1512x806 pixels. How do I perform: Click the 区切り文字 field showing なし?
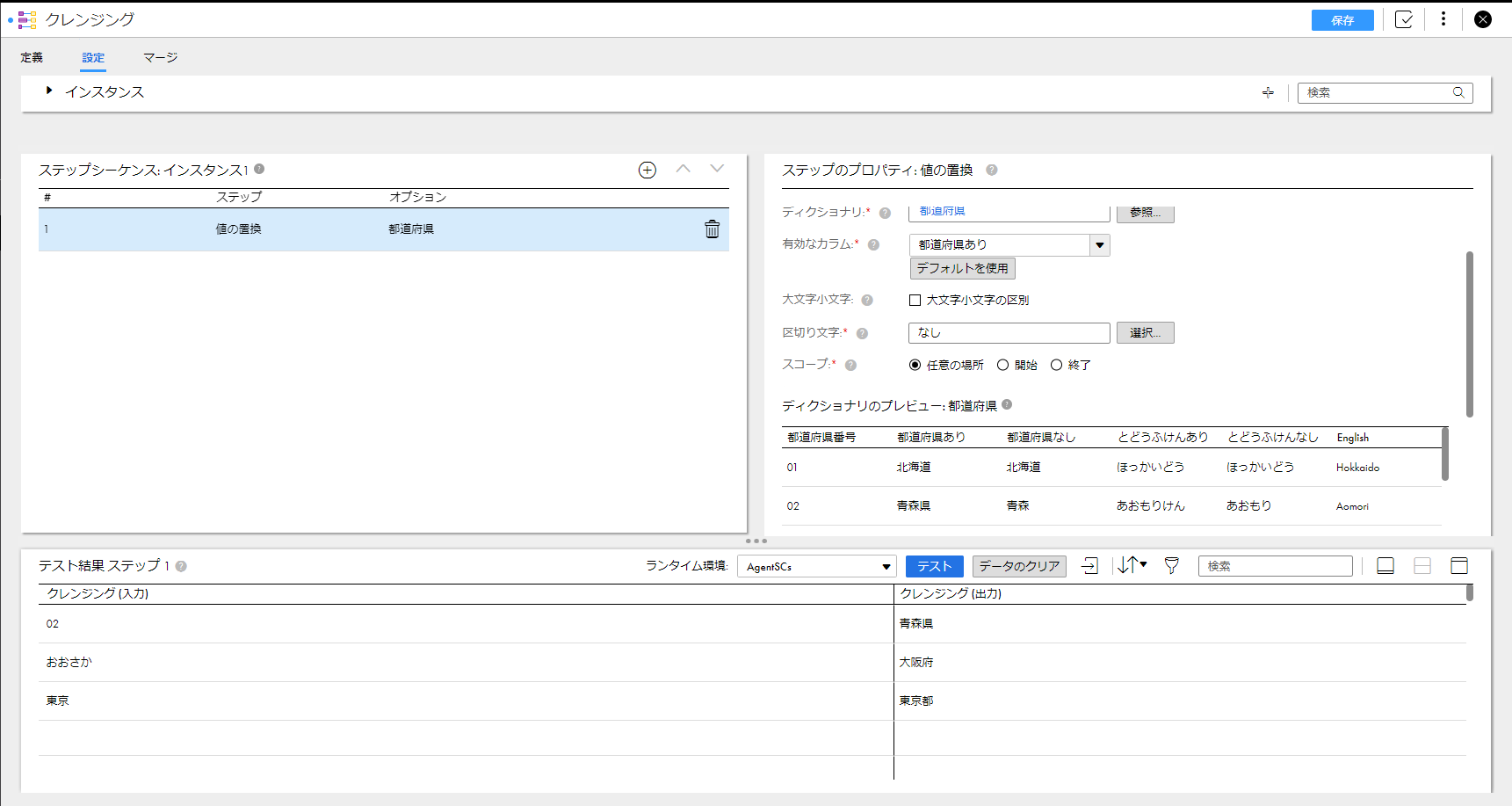pos(1009,333)
